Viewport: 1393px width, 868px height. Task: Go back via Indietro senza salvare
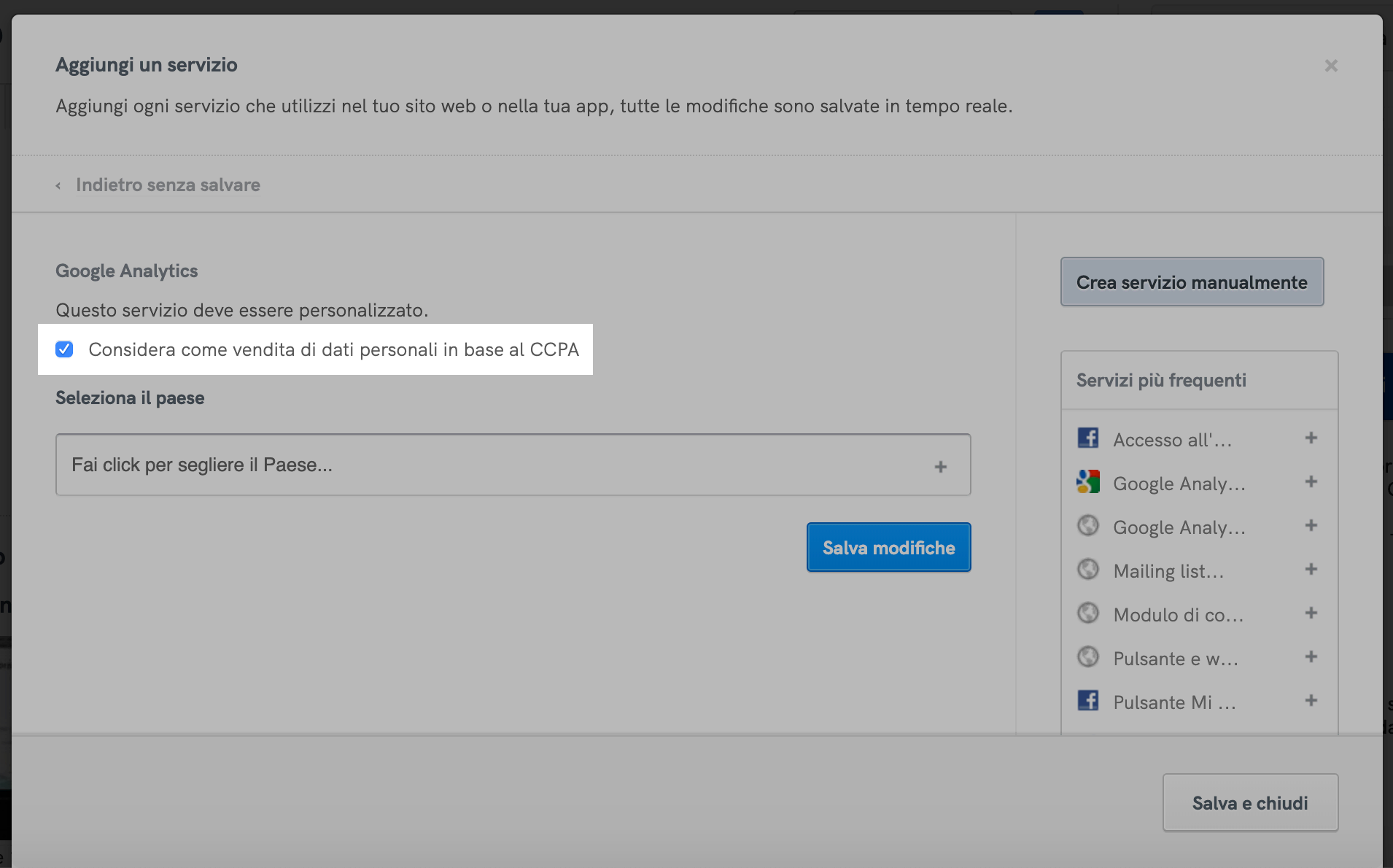tap(168, 185)
